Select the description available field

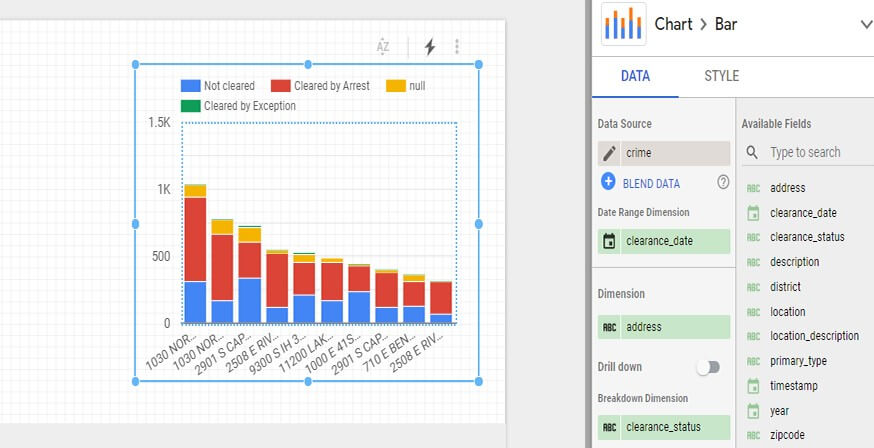point(794,262)
